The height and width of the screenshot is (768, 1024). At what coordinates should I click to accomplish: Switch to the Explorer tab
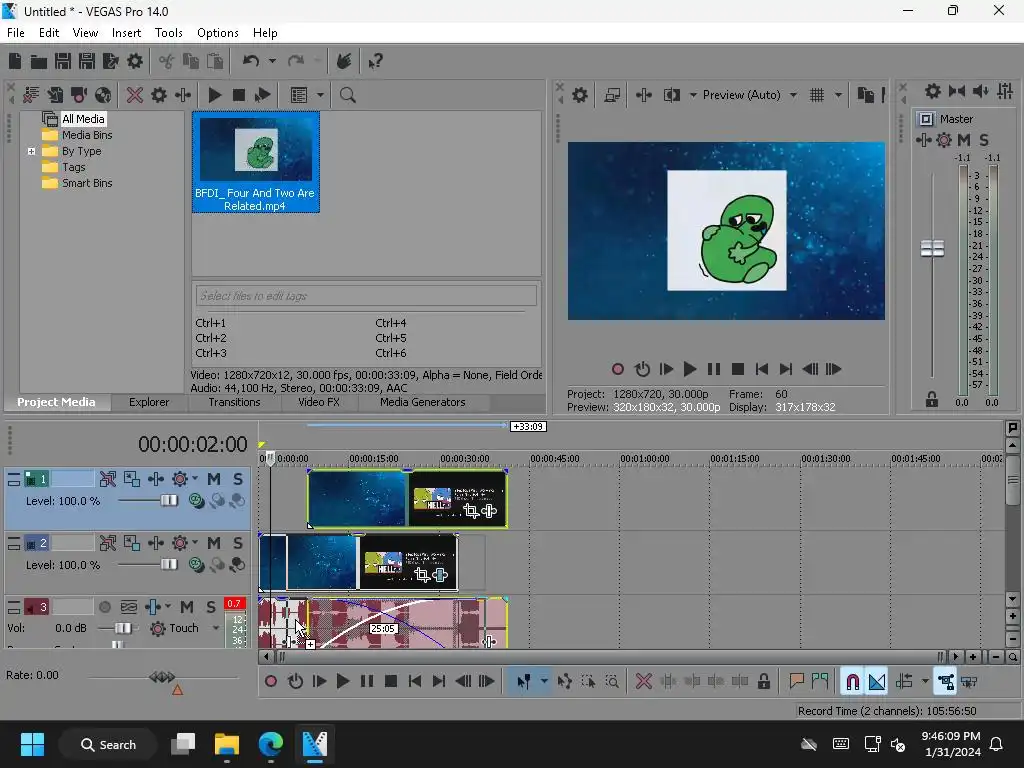pyautogui.click(x=149, y=402)
